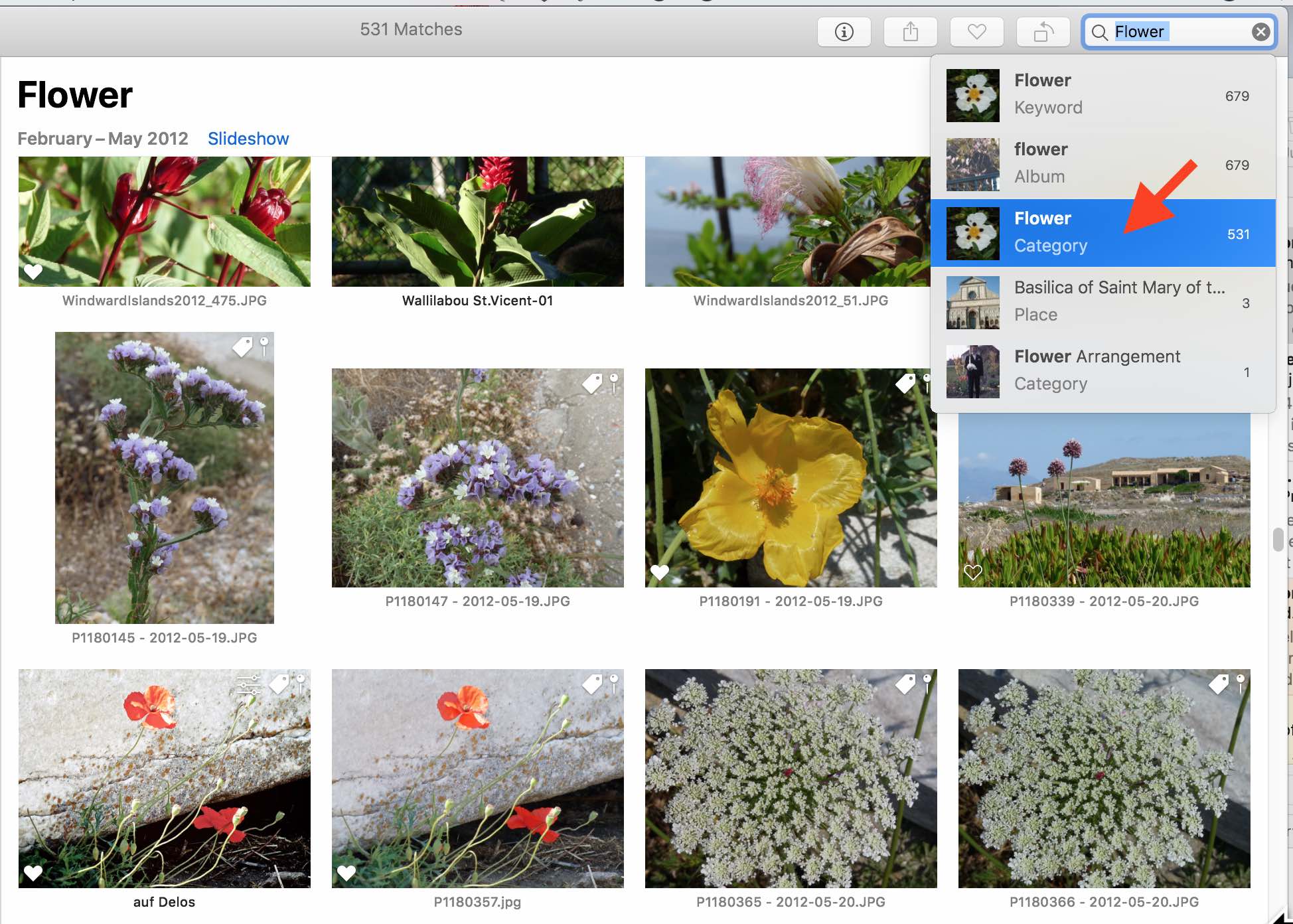1293x924 pixels.
Task: Open the Wallilabou St.Vicent-01 photo thumbnail
Action: coord(477,222)
